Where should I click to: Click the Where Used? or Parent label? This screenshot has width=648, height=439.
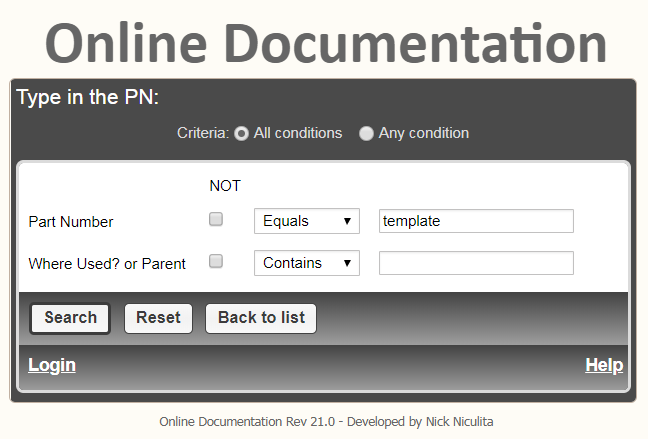pyautogui.click(x=107, y=264)
